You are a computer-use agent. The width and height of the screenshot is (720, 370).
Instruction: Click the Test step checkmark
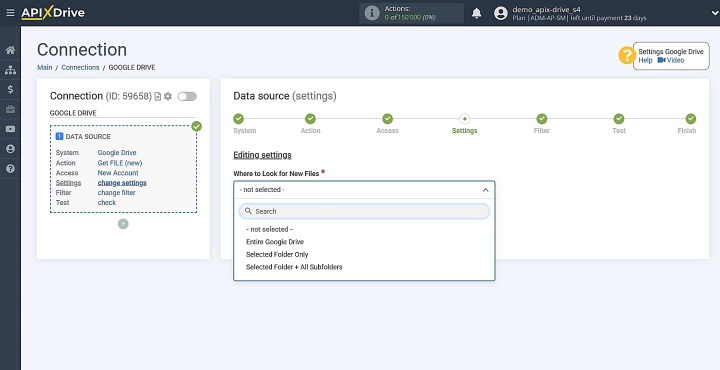click(x=619, y=119)
